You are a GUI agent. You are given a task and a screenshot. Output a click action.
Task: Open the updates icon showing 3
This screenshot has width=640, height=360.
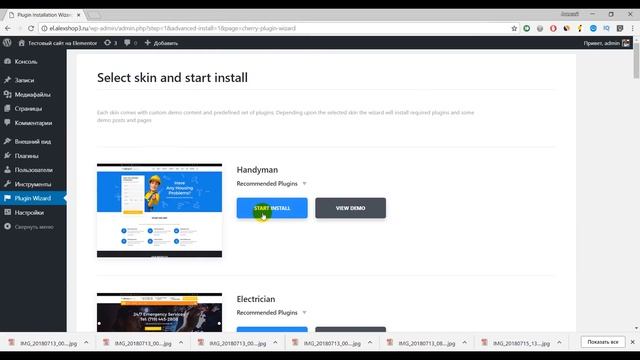pos(110,43)
